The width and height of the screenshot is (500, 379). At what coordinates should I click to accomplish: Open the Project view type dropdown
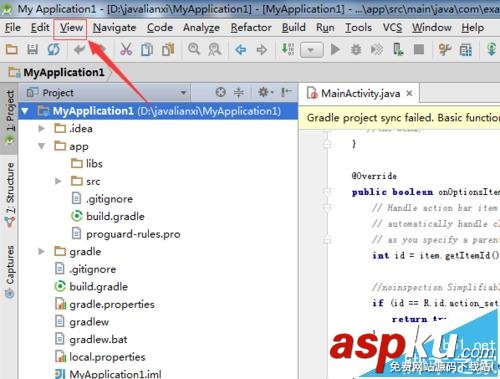tap(183, 93)
